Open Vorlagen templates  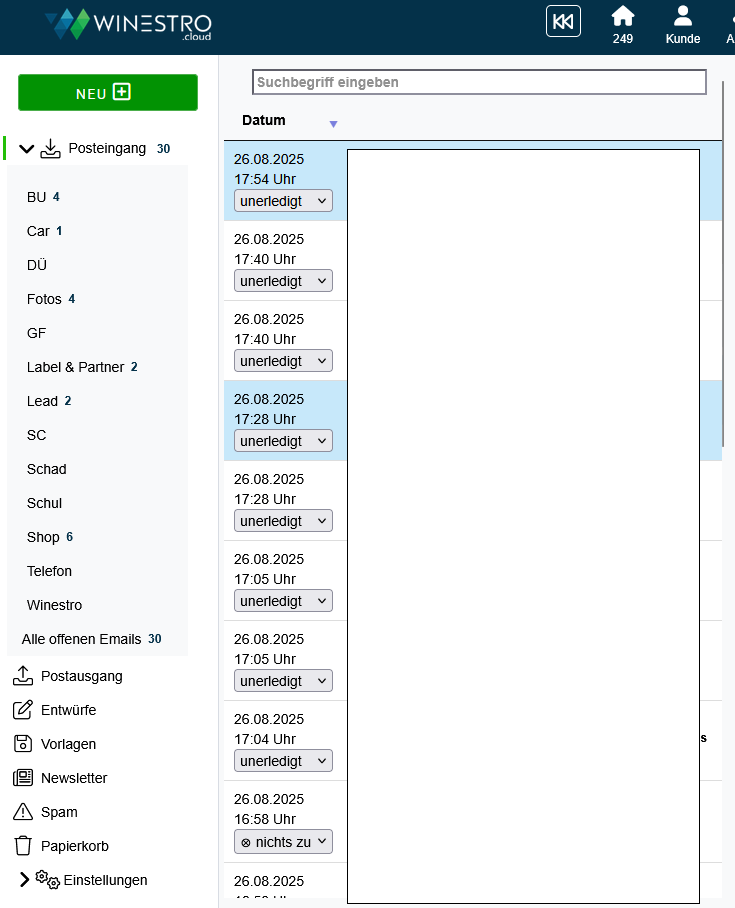click(x=68, y=744)
